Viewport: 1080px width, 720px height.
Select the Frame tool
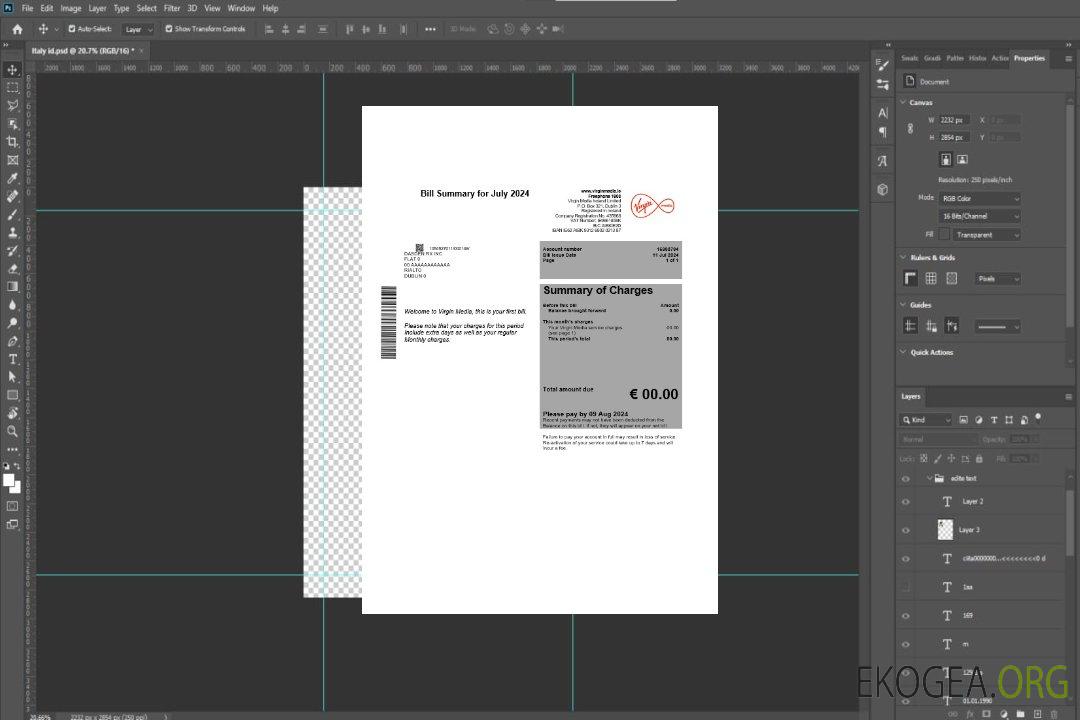pyautogui.click(x=12, y=160)
